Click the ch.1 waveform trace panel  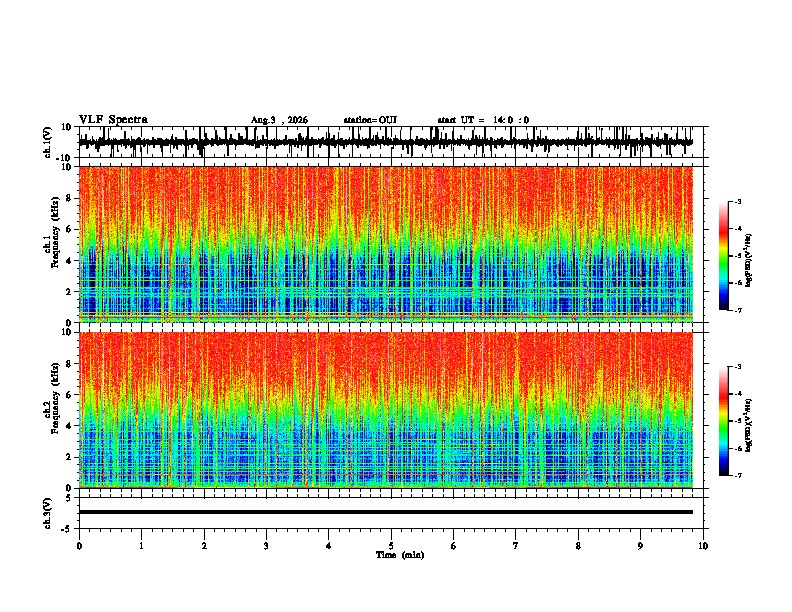click(393, 142)
